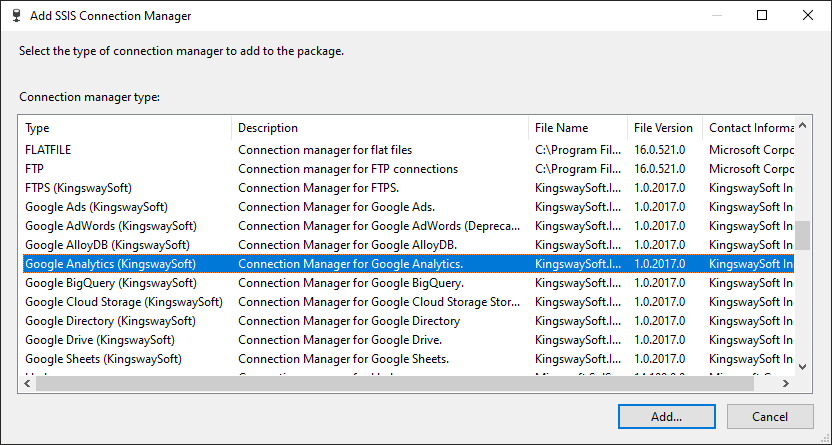Click 'Connection Manager for Google AlloyDB.' description

point(348,245)
